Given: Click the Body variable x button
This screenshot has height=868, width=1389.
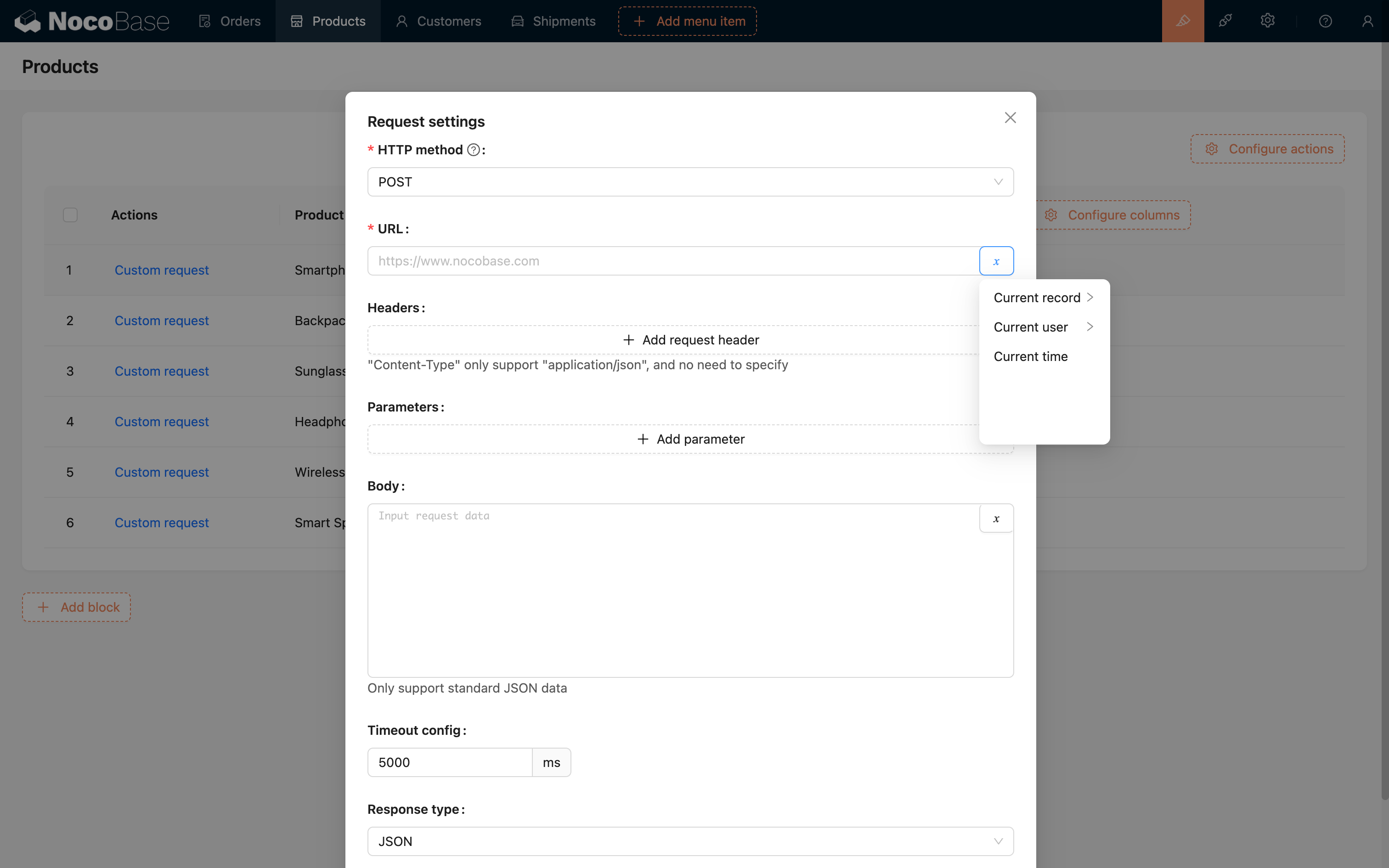Looking at the screenshot, I should pyautogui.click(x=996, y=519).
